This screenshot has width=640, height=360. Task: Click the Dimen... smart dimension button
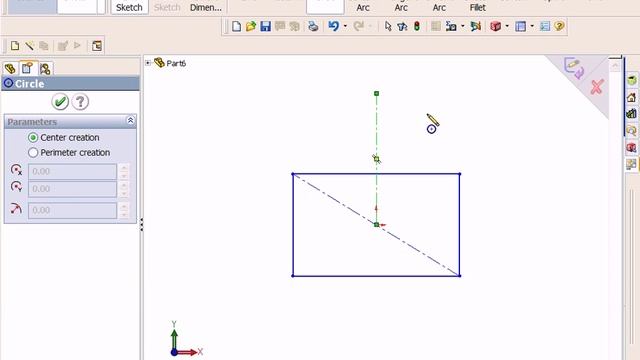click(206, 7)
